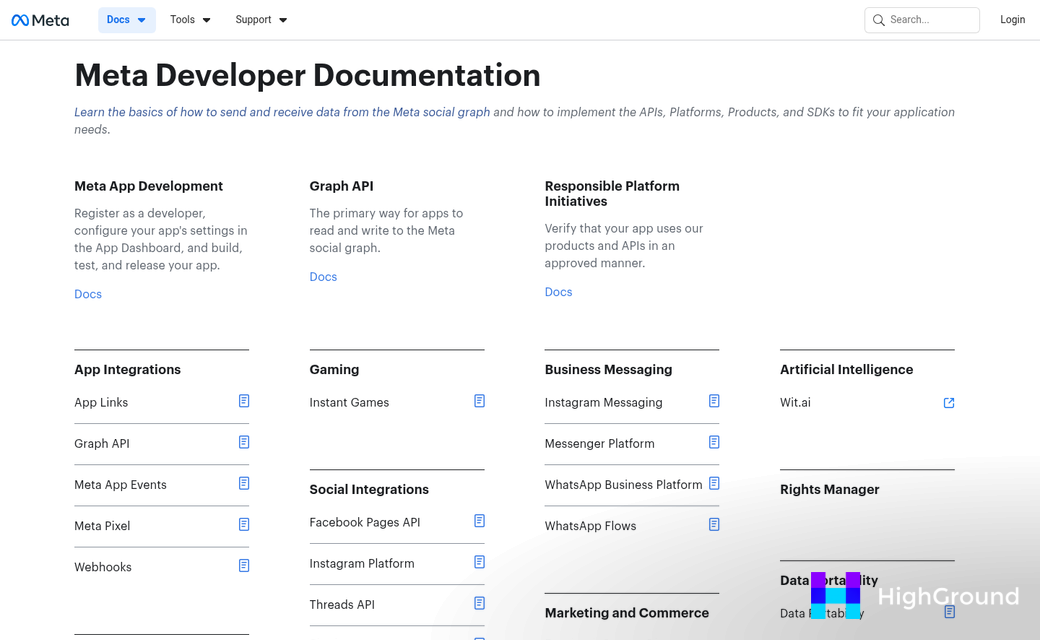
Task: Go to Meta Pixel documentation
Action: click(102, 526)
